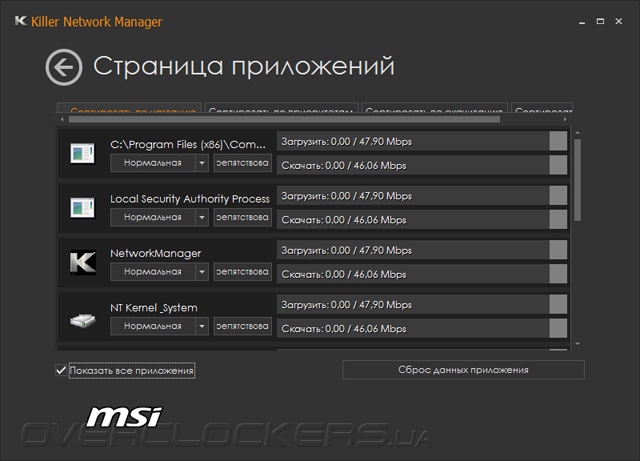Click the vertical scrollbar thumb of app list

point(577,180)
